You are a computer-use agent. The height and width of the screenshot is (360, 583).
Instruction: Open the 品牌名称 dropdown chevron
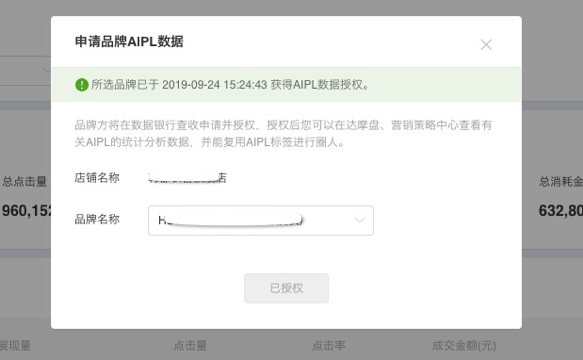click(x=360, y=220)
